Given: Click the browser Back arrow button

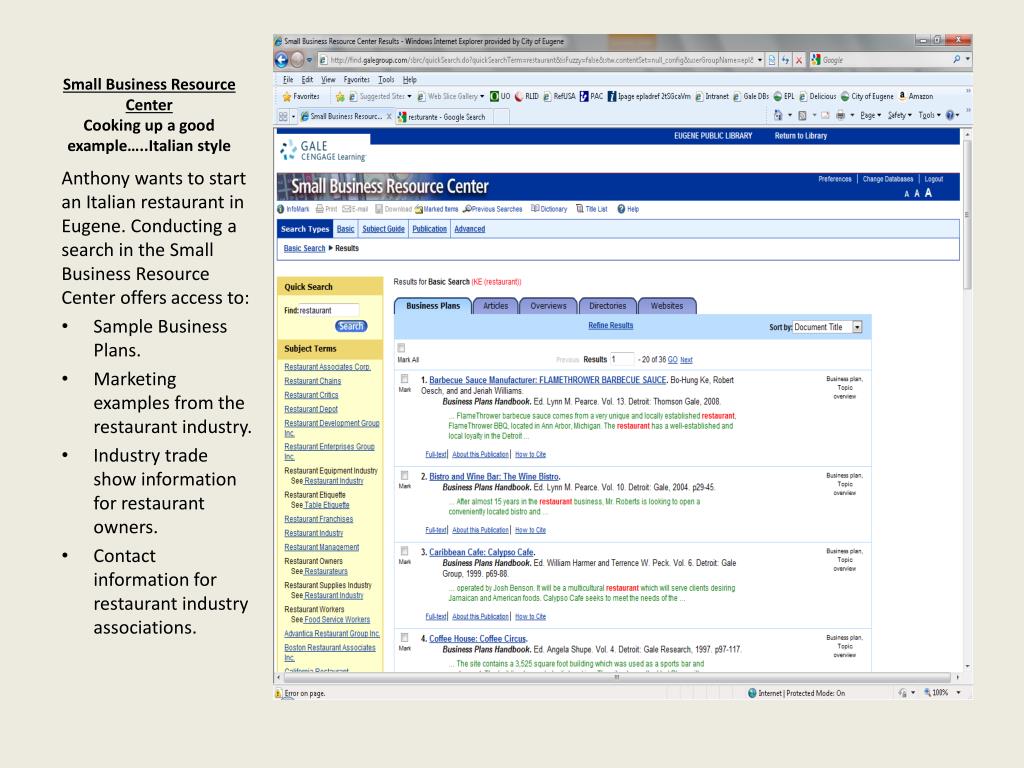Looking at the screenshot, I should (281, 60).
